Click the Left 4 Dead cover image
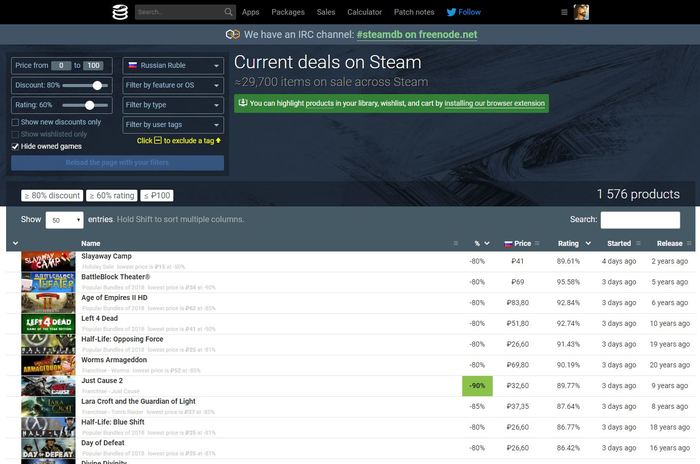 pyautogui.click(x=49, y=323)
